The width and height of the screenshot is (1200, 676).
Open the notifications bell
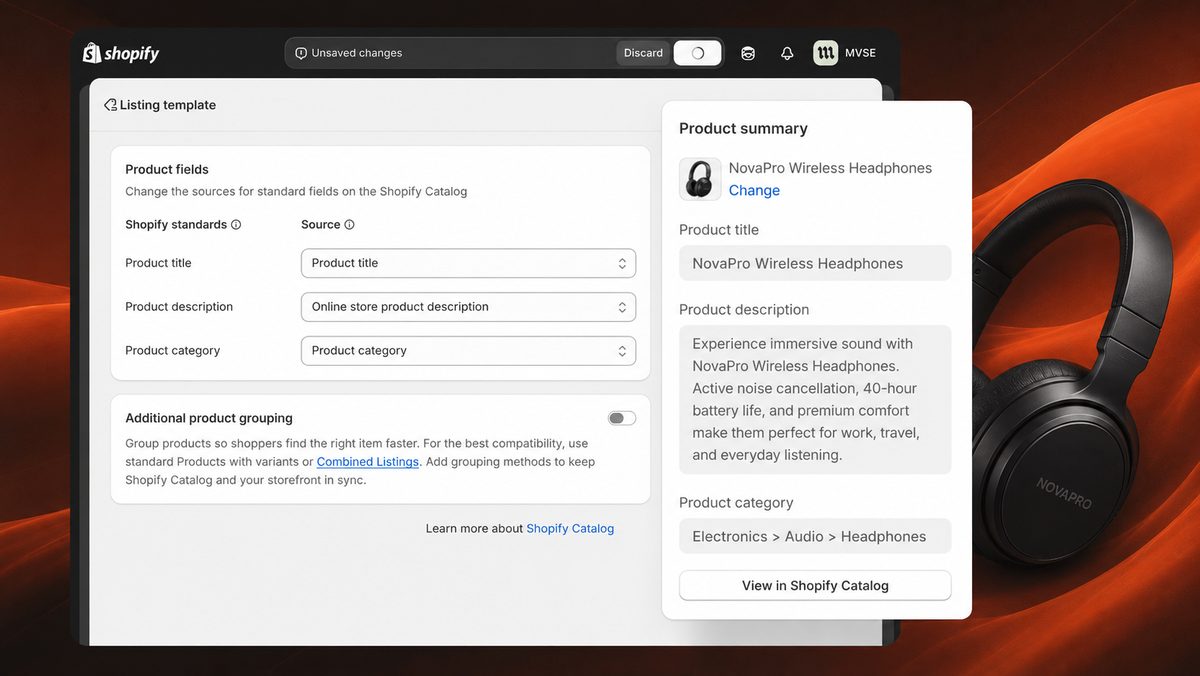click(x=787, y=53)
